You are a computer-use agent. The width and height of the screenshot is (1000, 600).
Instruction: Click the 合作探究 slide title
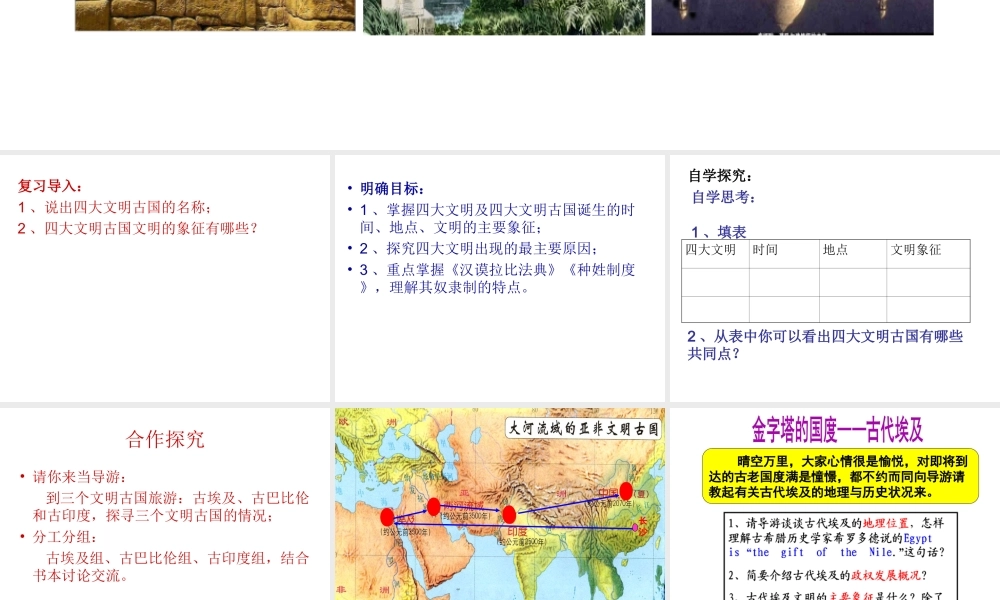[165, 438]
